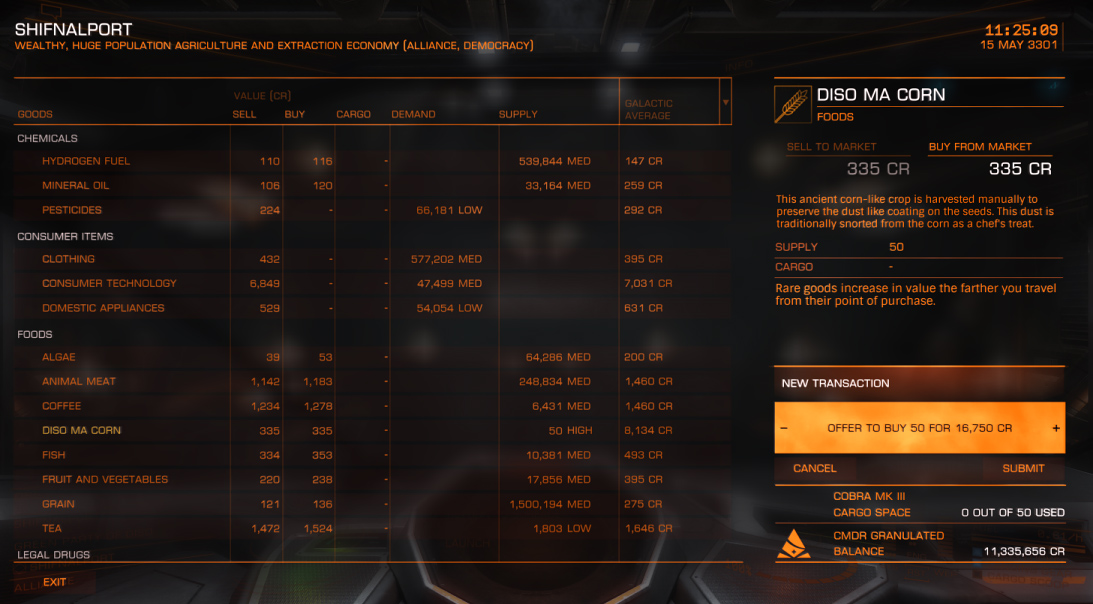Image resolution: width=1093 pixels, height=604 pixels.
Task: Click the Consumer Items category header
Action: pyautogui.click(x=65, y=236)
